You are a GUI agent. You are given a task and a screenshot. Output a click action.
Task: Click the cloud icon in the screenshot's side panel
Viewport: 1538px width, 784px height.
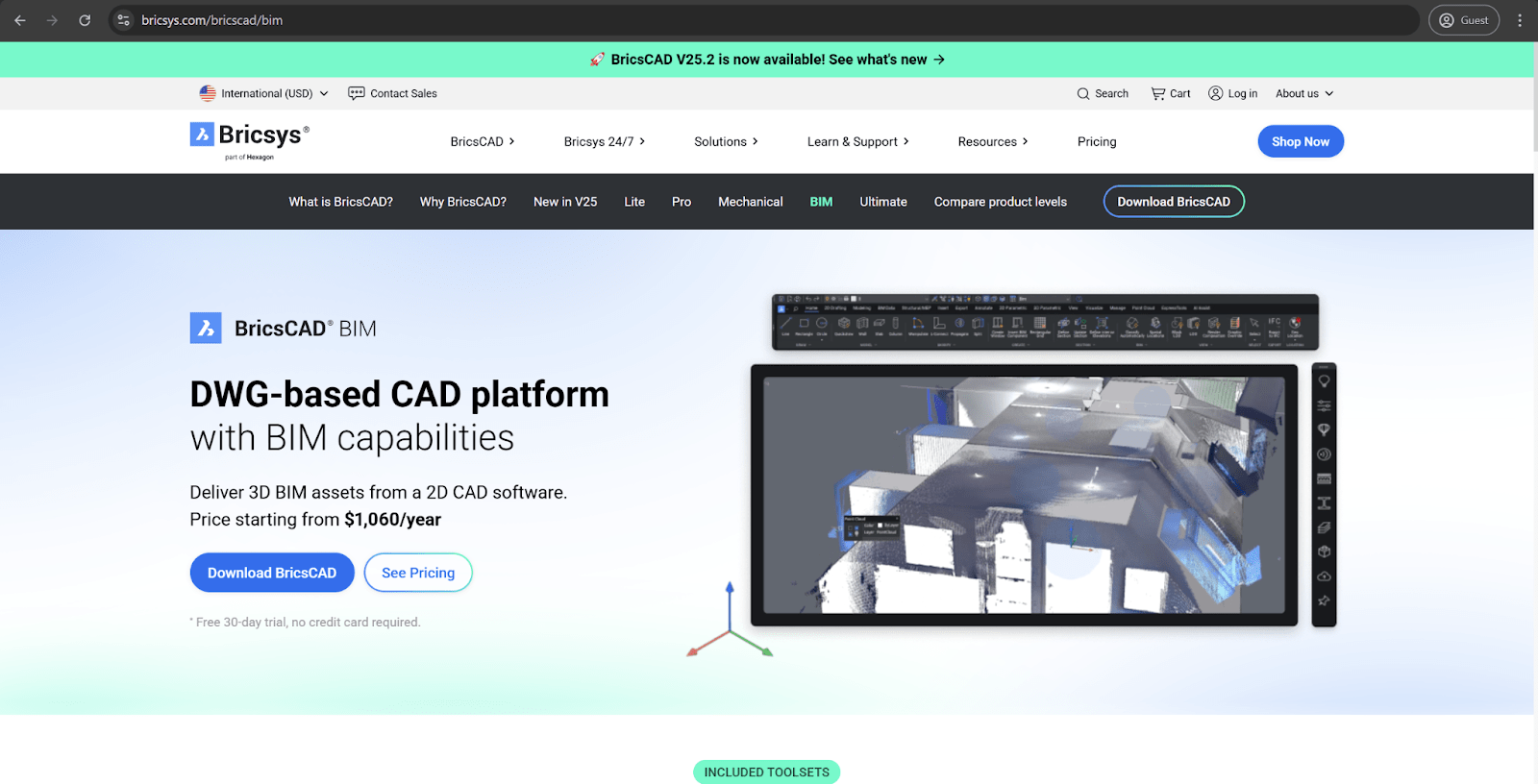click(x=1324, y=576)
